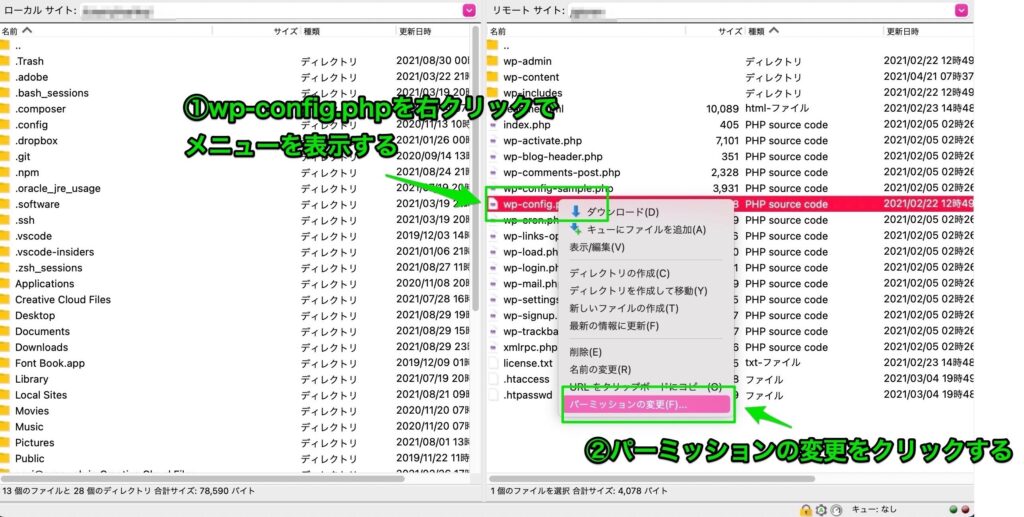Sort remote list by 更新日時 column header
This screenshot has width=1024, height=517.
pos(928,31)
